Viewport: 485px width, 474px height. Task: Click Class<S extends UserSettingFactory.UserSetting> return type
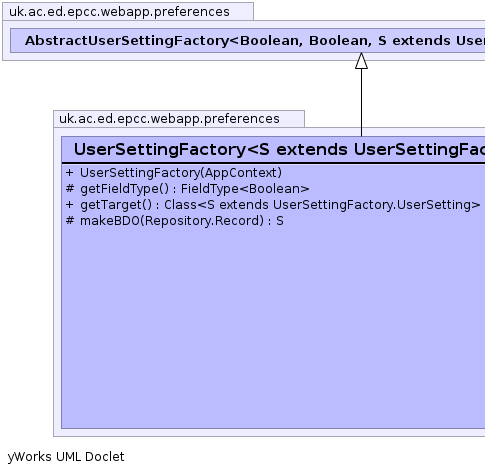coord(322,205)
